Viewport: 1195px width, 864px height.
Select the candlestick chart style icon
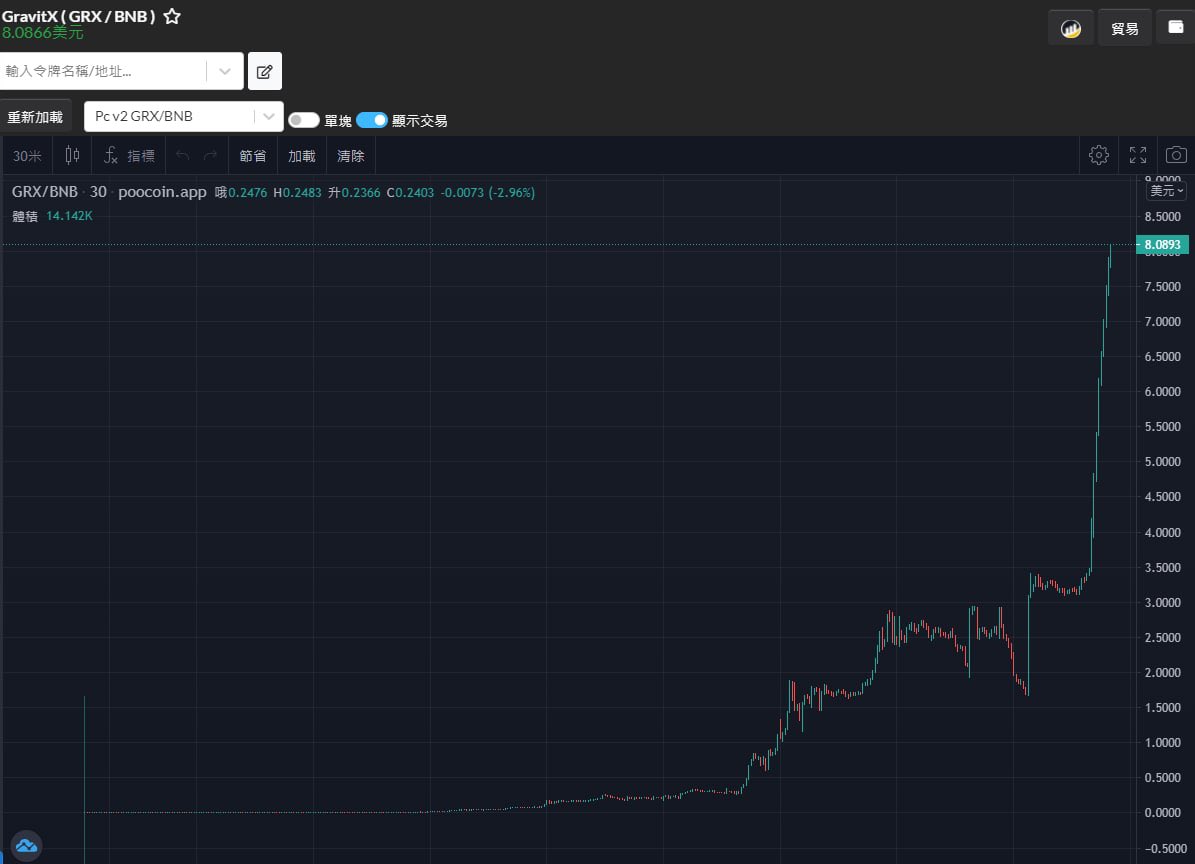point(71,155)
